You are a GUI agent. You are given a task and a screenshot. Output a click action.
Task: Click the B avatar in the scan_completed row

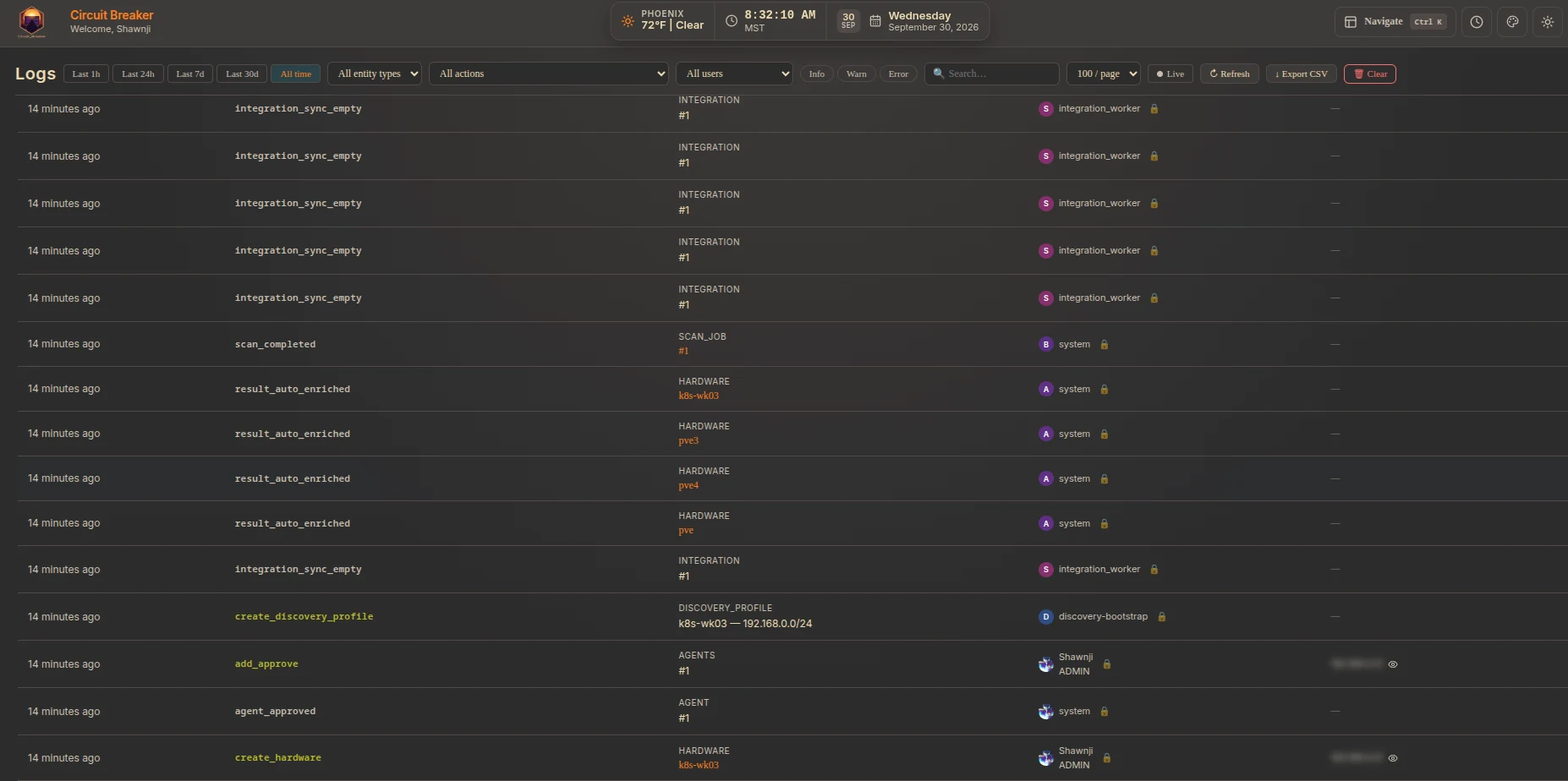point(1046,344)
